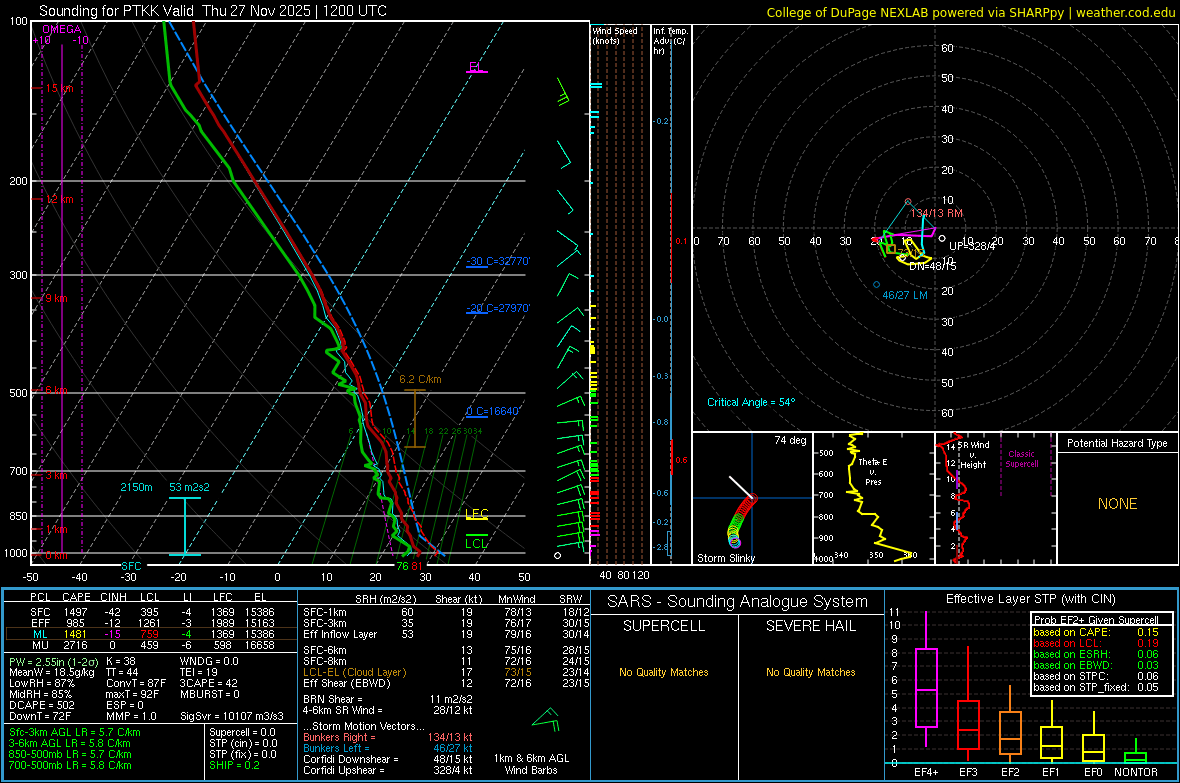Click the 'Corfidi Upshear = 328/4 kt' line
The width and height of the screenshot is (1180, 783).
(x=388, y=769)
